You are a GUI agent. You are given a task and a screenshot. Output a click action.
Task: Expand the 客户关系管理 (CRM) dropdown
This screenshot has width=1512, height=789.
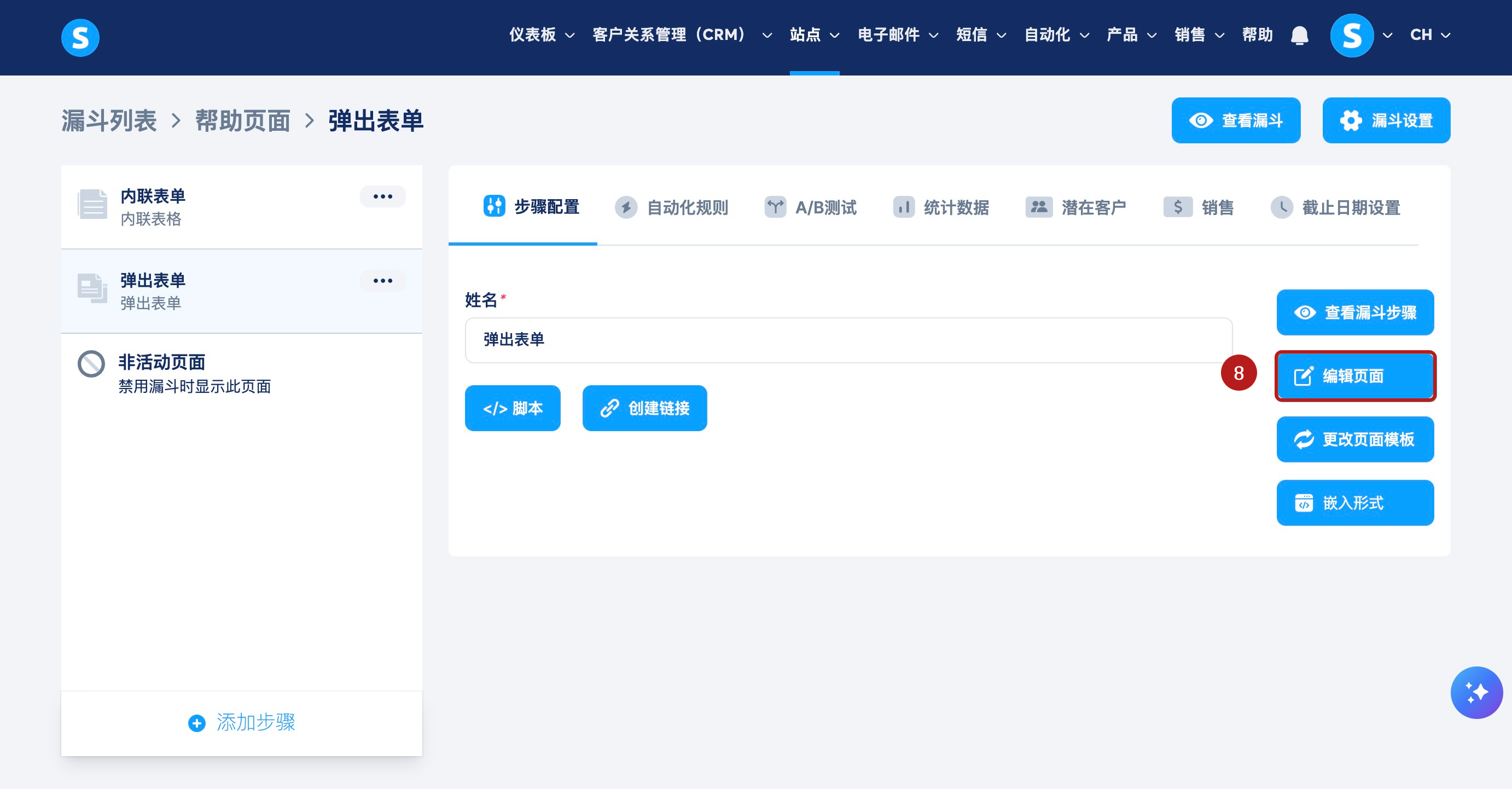click(682, 35)
